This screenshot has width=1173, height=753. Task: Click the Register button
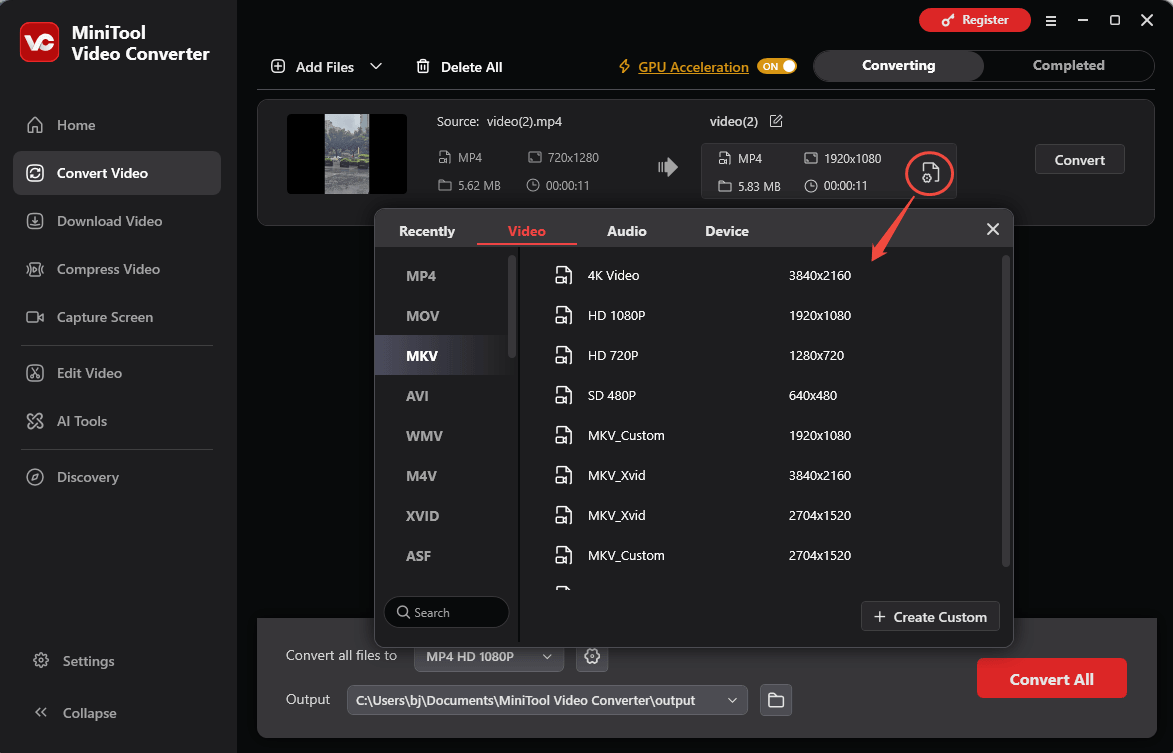[975, 20]
